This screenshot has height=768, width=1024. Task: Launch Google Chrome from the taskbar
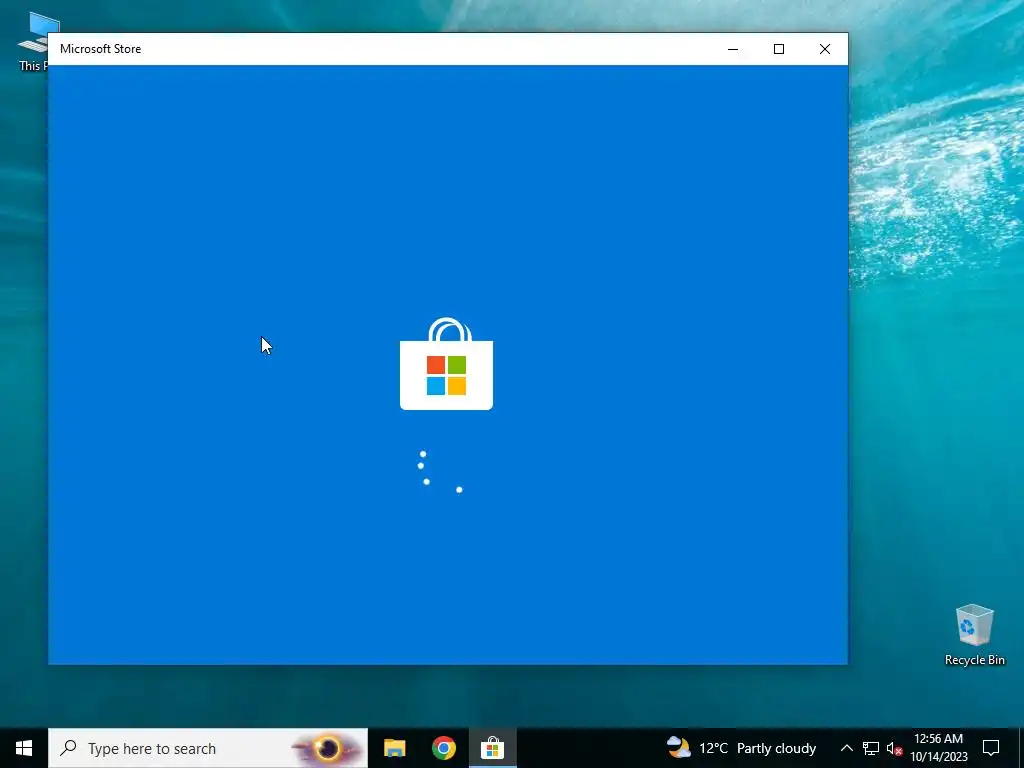point(443,748)
